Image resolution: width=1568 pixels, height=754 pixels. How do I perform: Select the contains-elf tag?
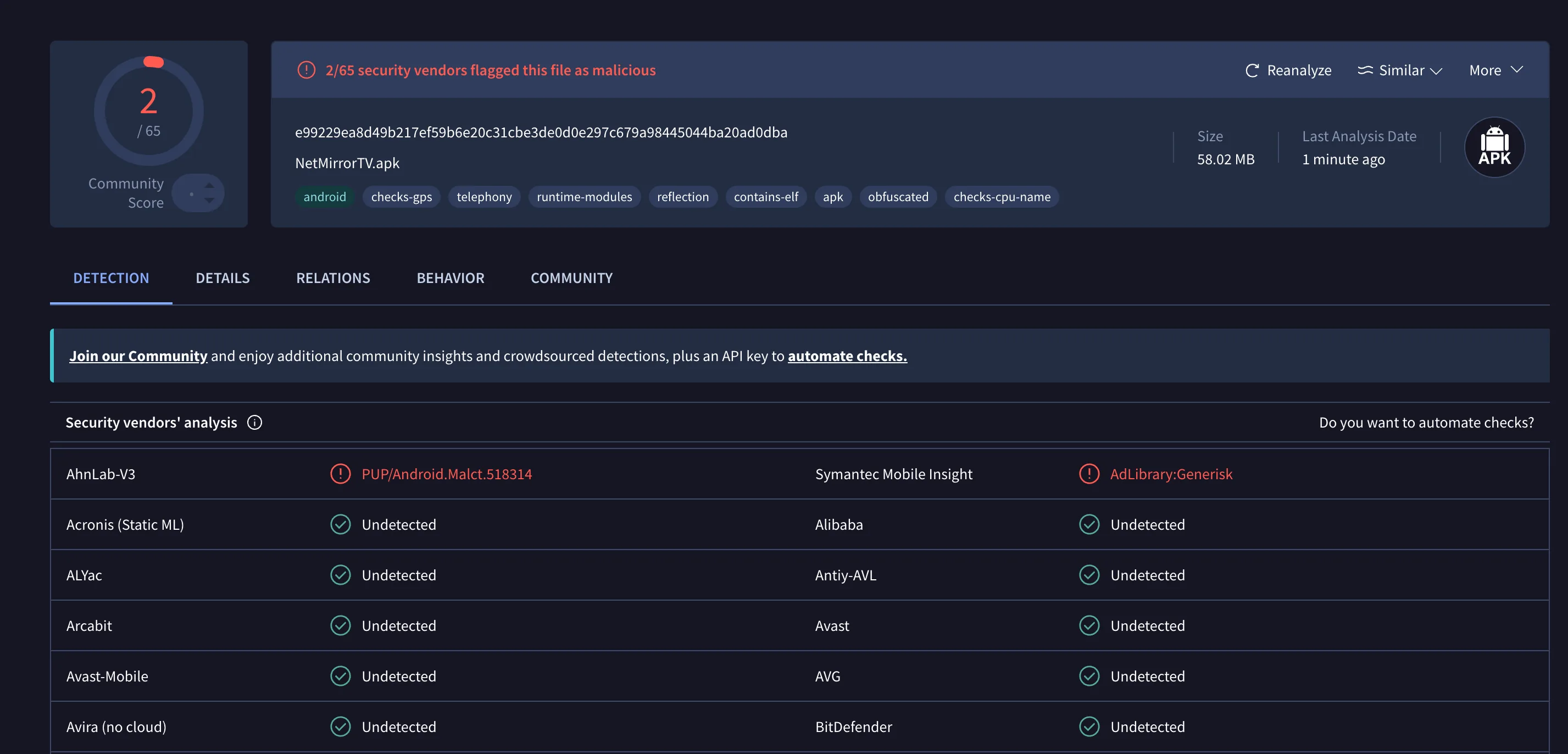[766, 197]
